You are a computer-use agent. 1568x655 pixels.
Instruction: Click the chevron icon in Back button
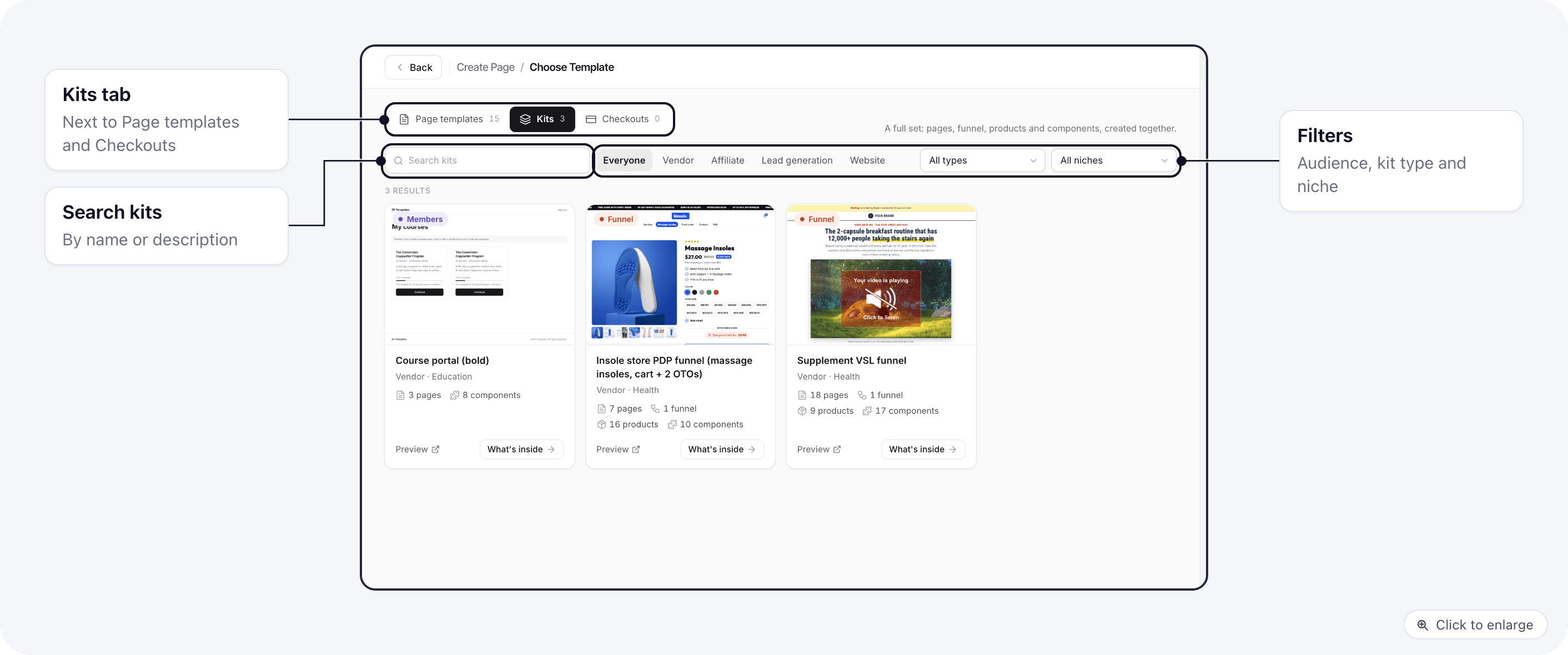[x=399, y=68]
